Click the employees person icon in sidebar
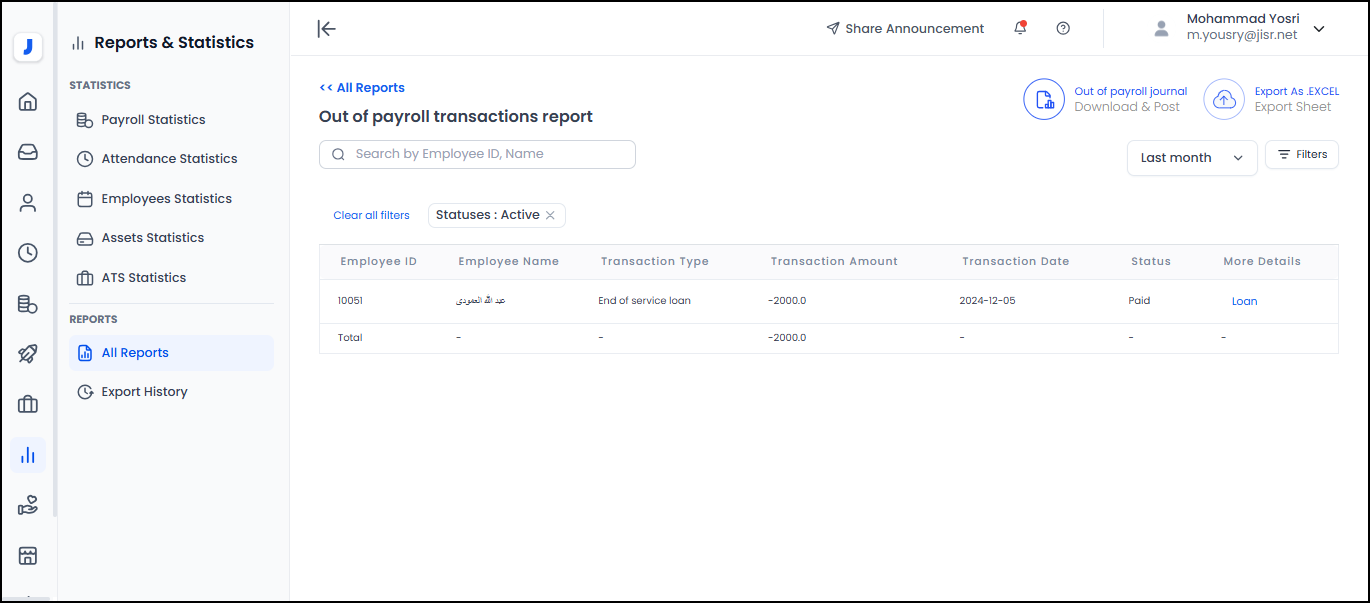 (28, 203)
